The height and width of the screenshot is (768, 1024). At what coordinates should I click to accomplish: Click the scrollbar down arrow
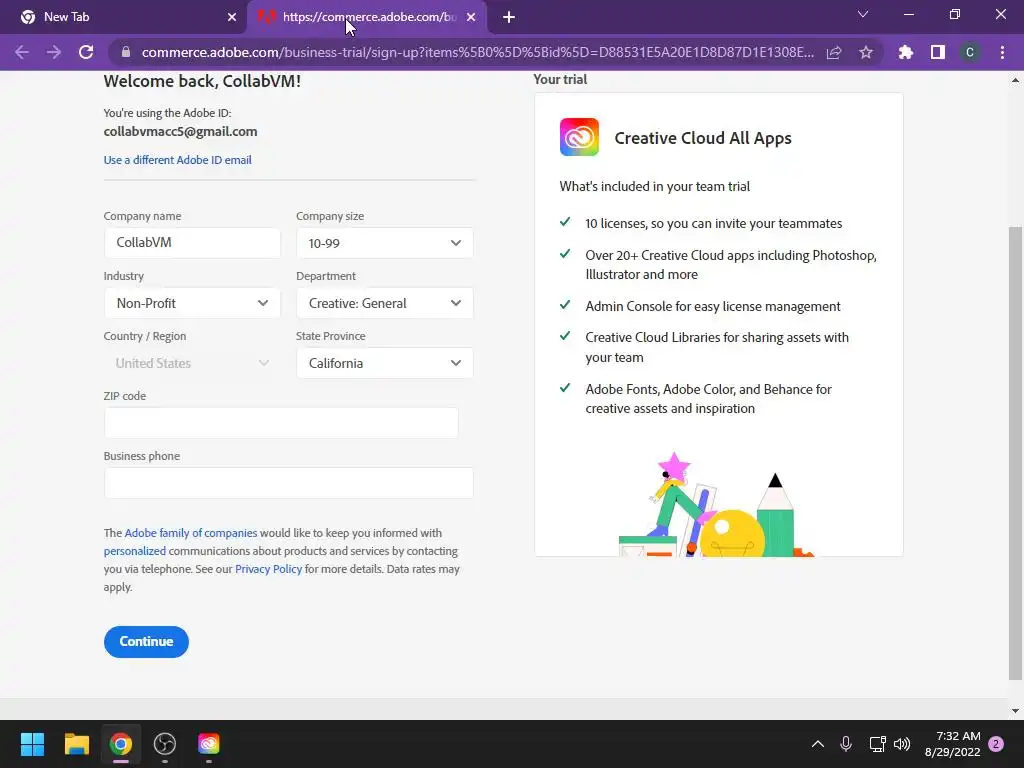coord(1015,711)
